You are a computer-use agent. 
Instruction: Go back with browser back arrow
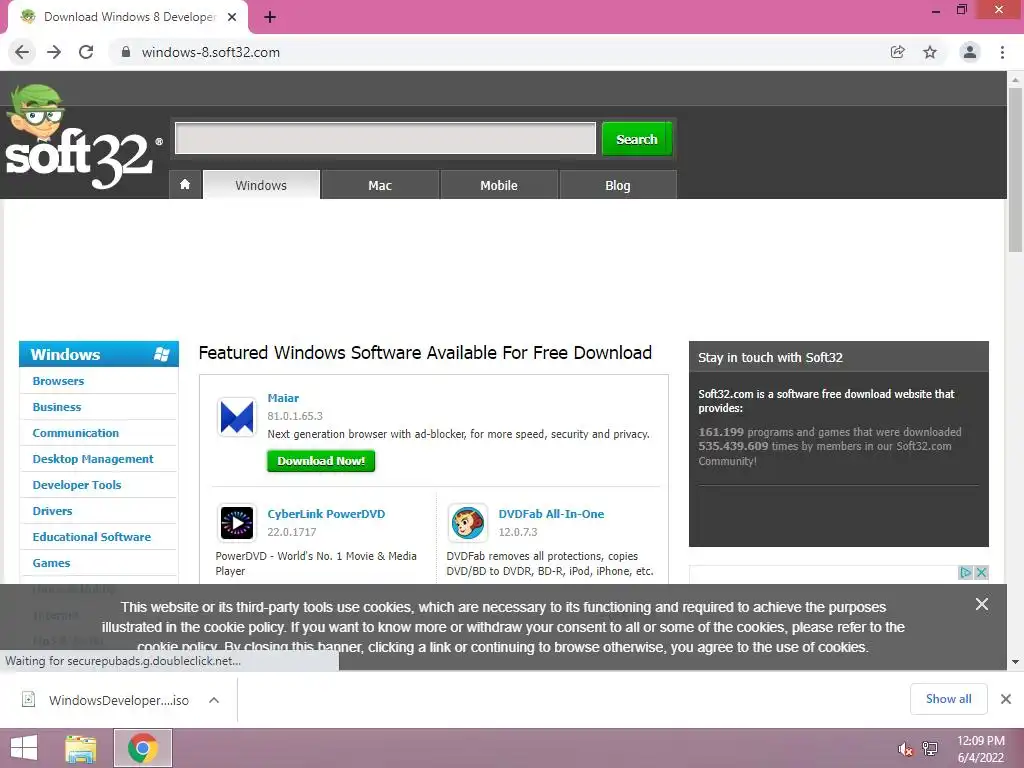click(x=22, y=52)
